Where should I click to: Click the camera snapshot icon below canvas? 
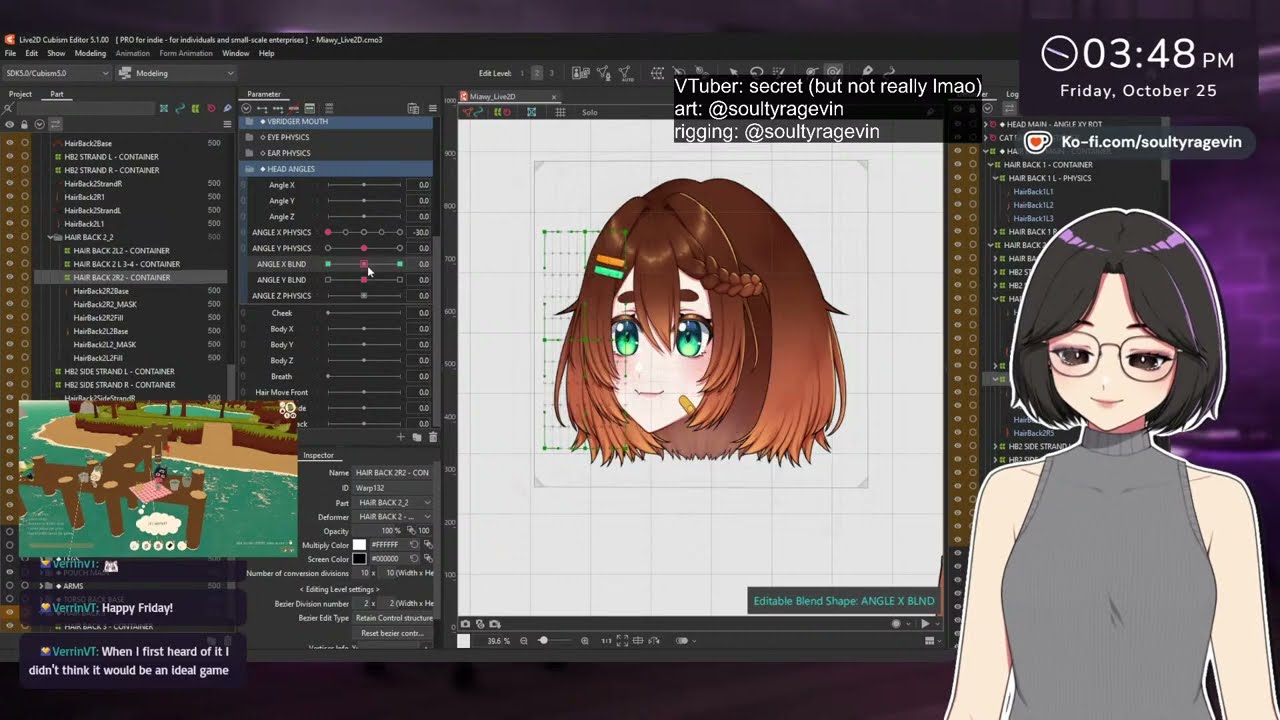click(x=465, y=624)
